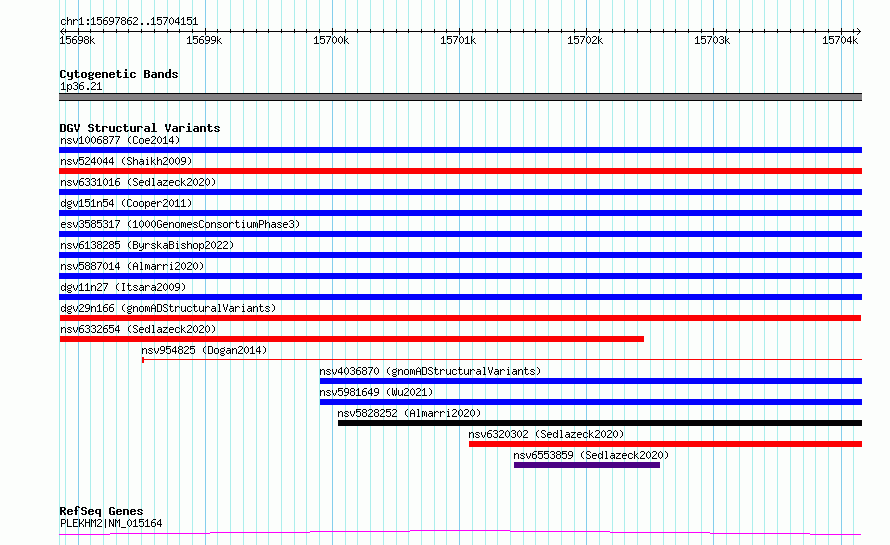Click the 1p36.21 band label
The height and width of the screenshot is (545, 890).
click(x=81, y=86)
